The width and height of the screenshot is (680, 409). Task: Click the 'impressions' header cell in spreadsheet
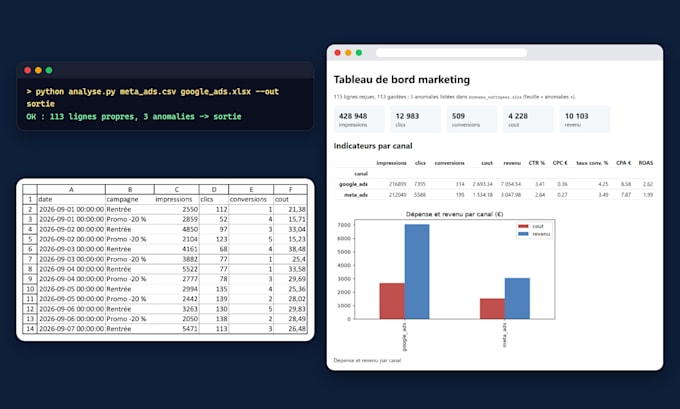tap(177, 199)
